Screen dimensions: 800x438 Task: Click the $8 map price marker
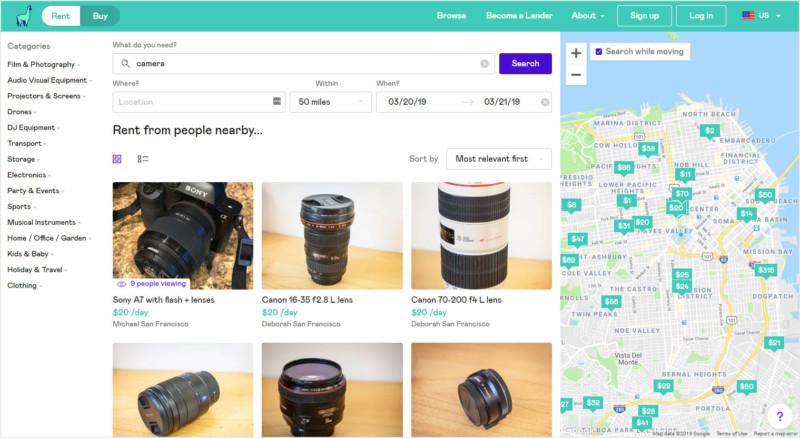[571, 205]
